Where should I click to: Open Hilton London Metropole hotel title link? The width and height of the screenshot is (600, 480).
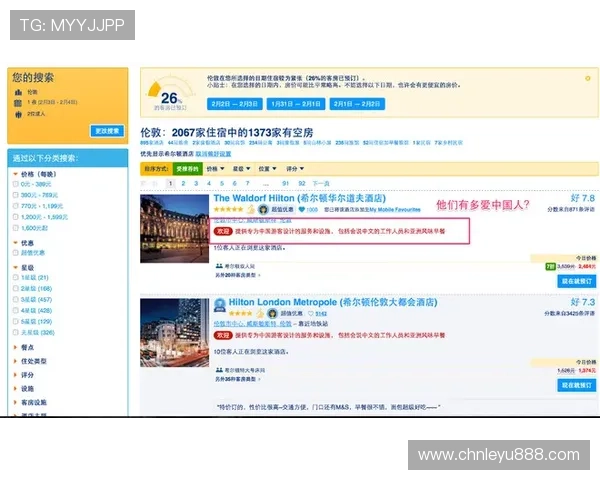pyautogui.click(x=333, y=302)
